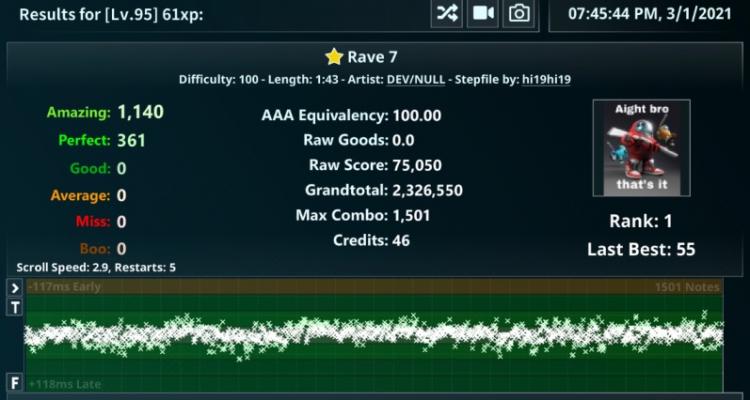
Task: Click the Results for [Lv.95] 61xp header
Action: coord(111,14)
